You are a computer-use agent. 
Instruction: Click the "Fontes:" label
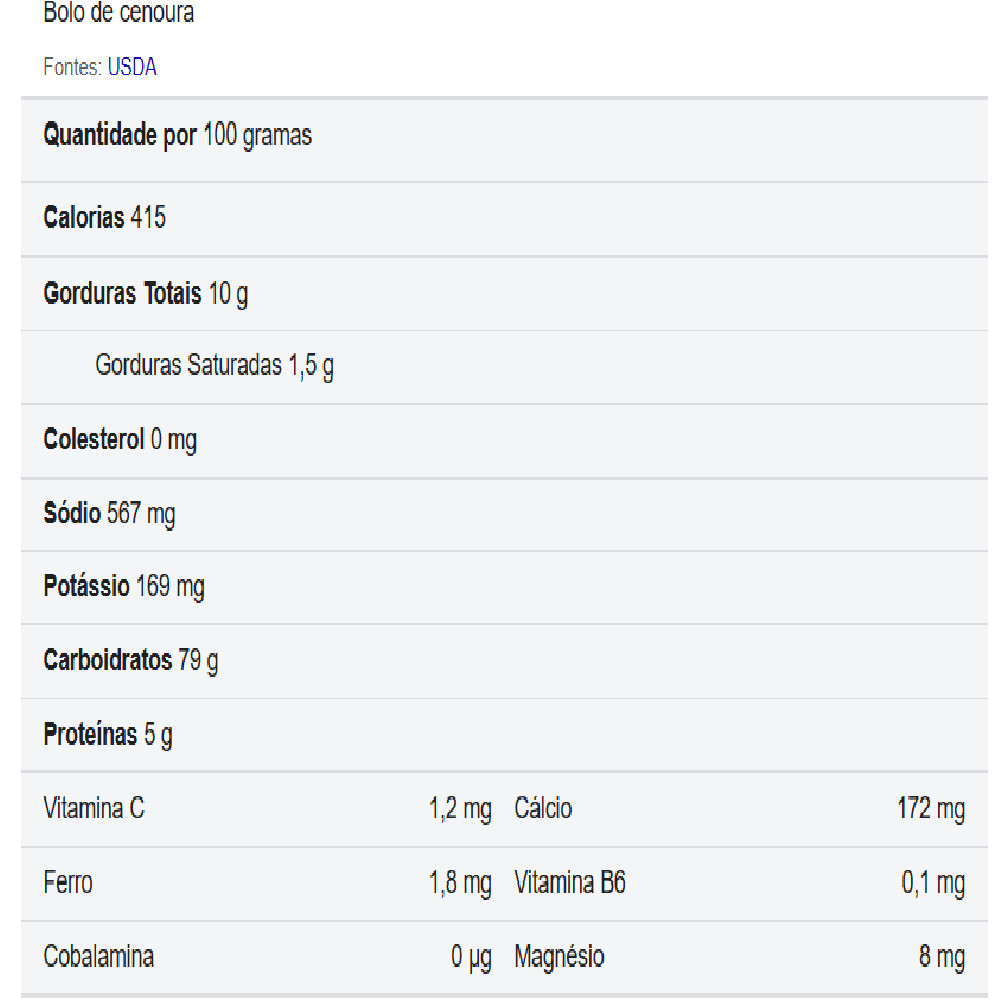pyautogui.click(x=73, y=68)
